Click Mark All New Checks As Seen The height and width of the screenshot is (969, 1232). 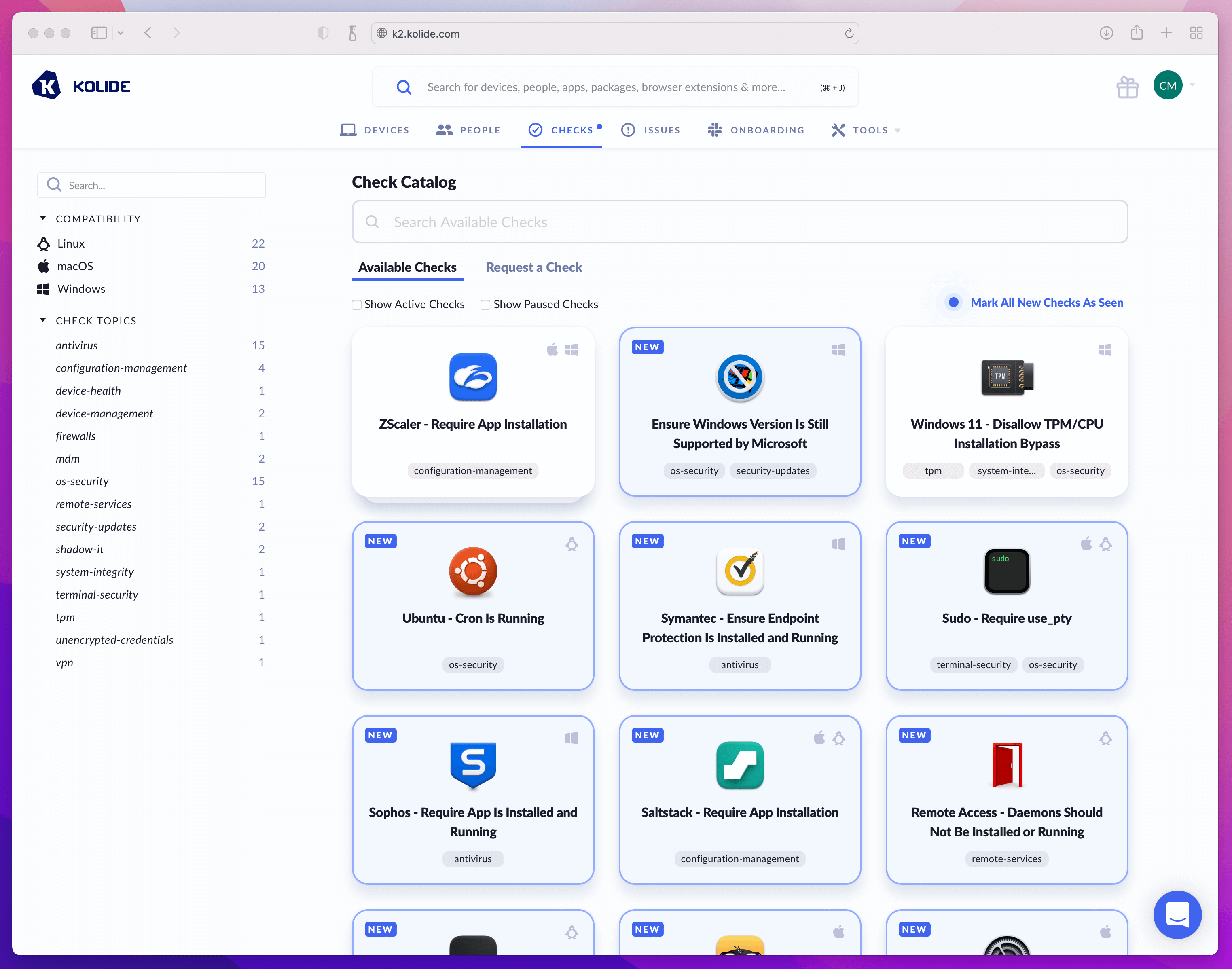point(1046,303)
